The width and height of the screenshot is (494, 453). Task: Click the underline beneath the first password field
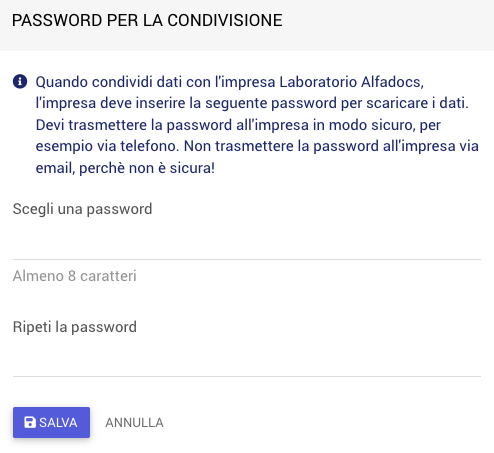click(247, 259)
